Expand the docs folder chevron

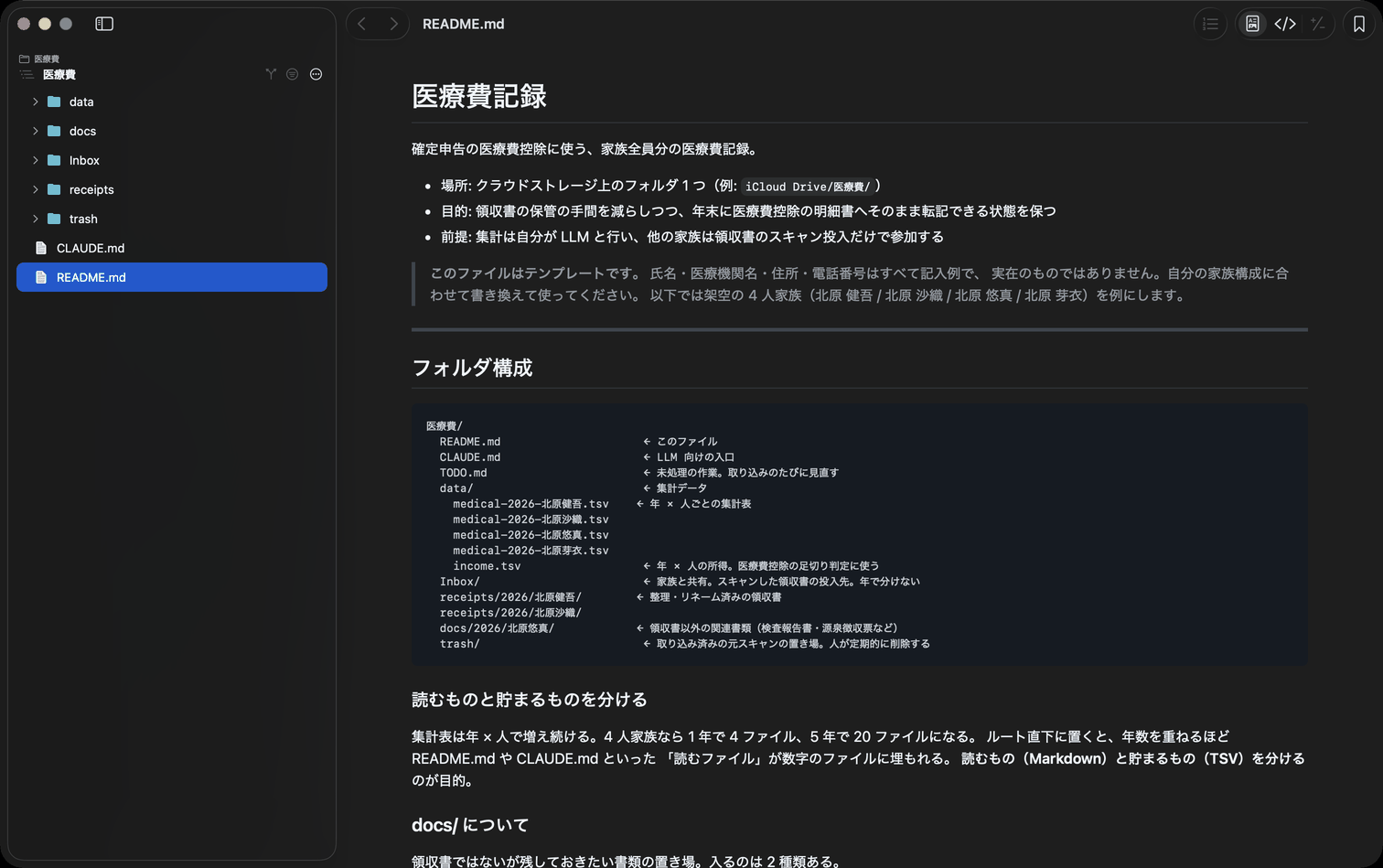click(x=36, y=131)
